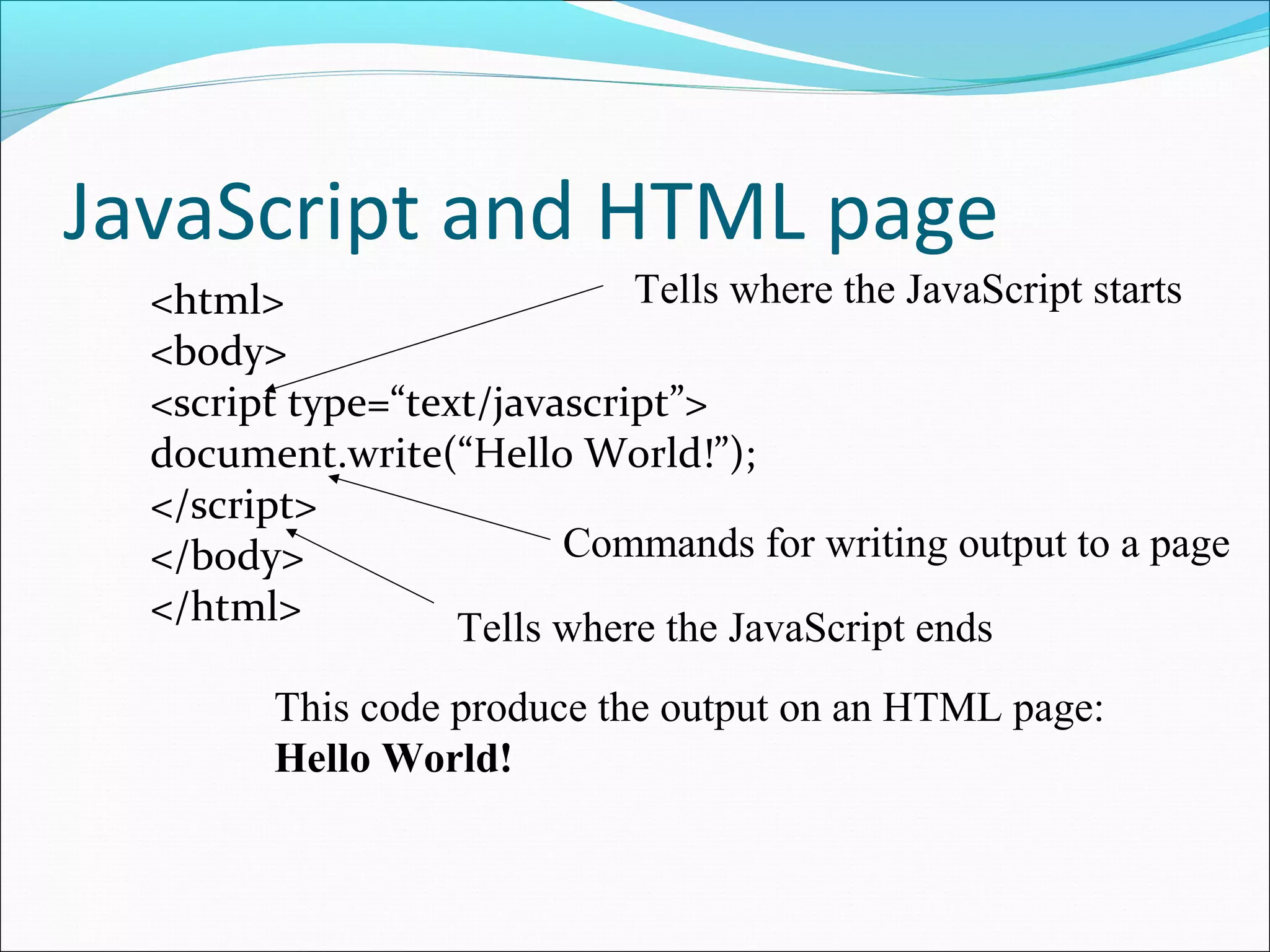Click the opening <html> tag line
The image size is (1270, 952).
pos(217,302)
